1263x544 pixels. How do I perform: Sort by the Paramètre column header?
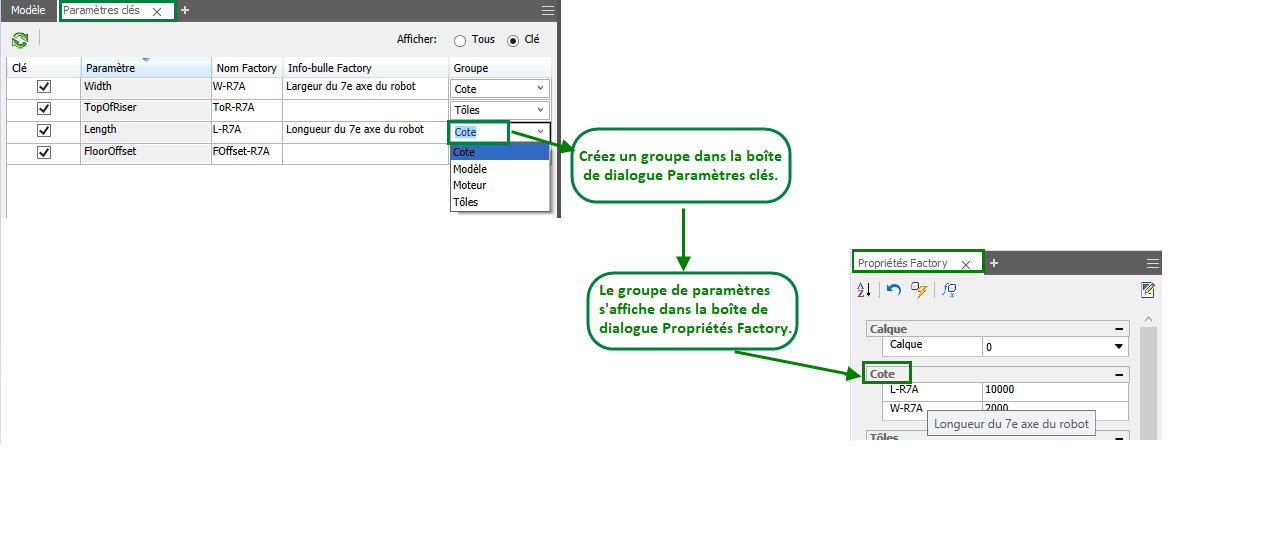click(145, 68)
